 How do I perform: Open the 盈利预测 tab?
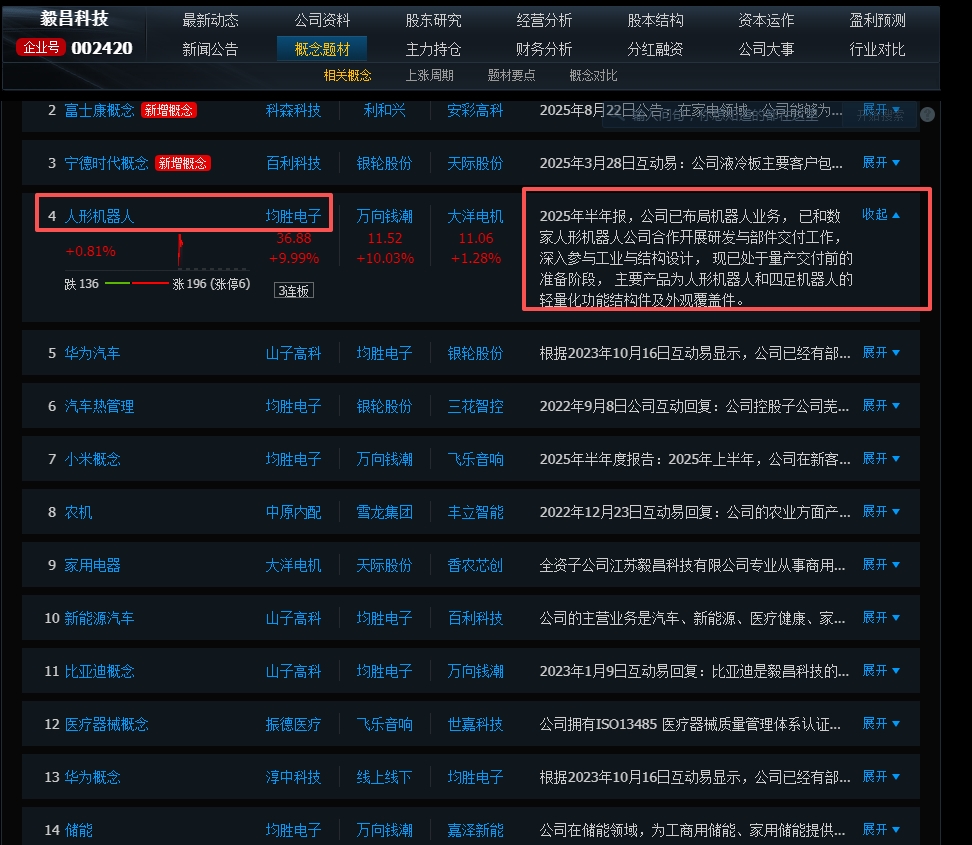coord(877,20)
